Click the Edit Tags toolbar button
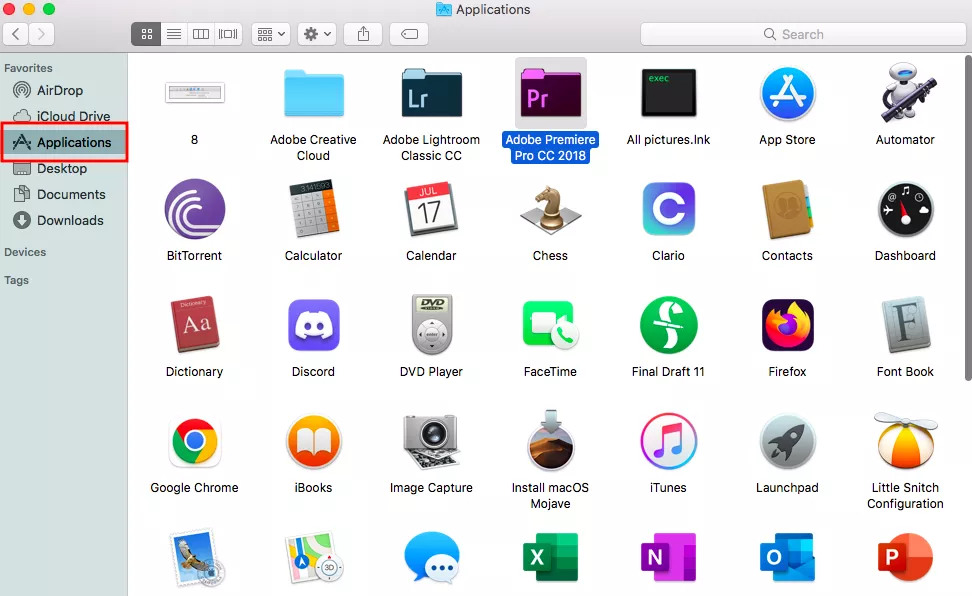The image size is (972, 596). tap(409, 34)
